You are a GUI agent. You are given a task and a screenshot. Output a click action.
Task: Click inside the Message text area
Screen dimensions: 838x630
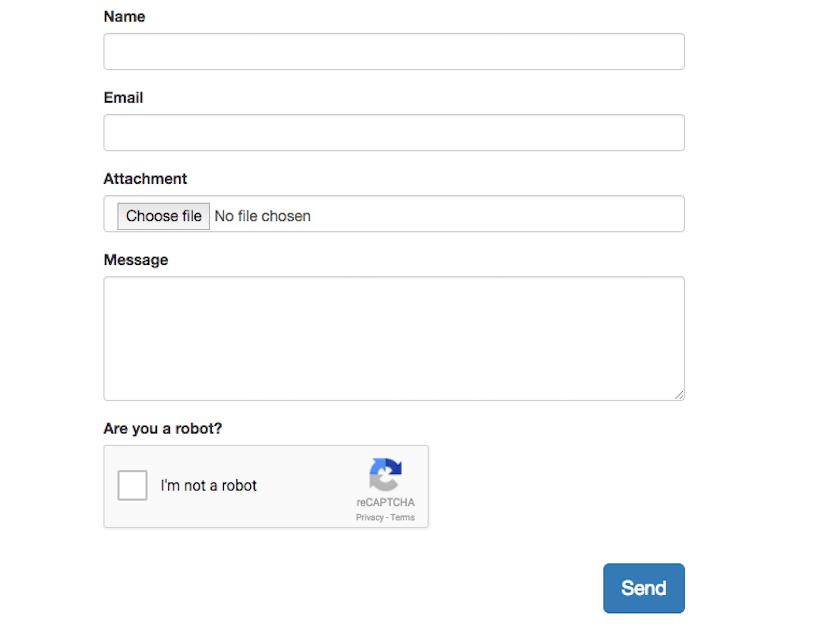(x=394, y=338)
